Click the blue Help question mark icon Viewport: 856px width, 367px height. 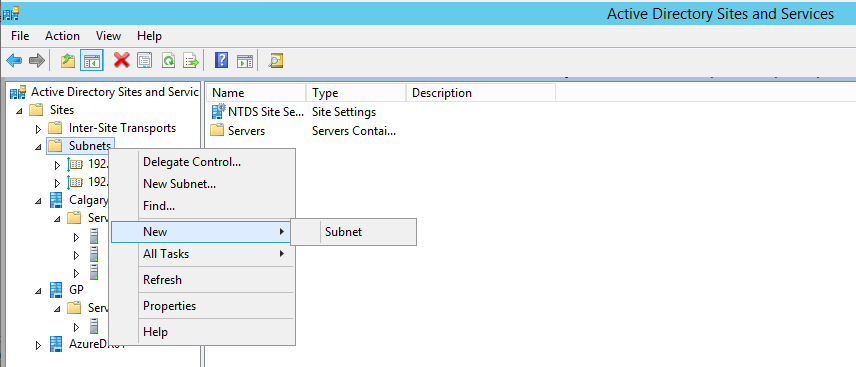(221, 60)
